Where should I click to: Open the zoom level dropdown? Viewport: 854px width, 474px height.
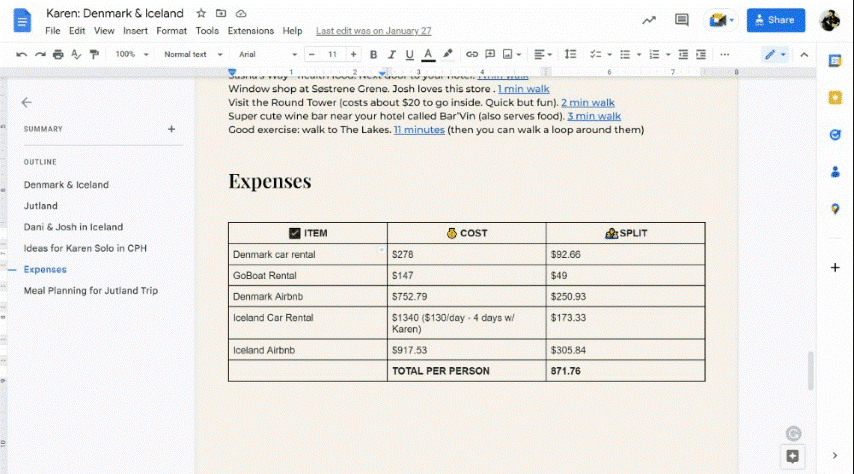point(130,54)
